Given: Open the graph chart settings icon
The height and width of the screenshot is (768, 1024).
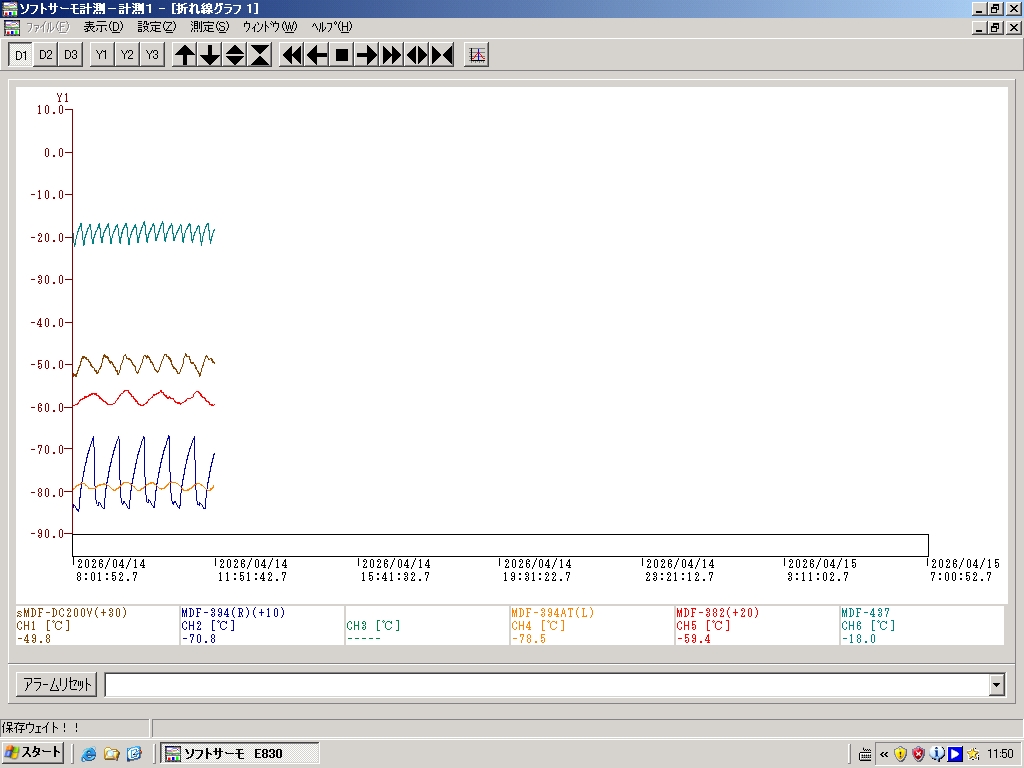Looking at the screenshot, I should [477, 55].
